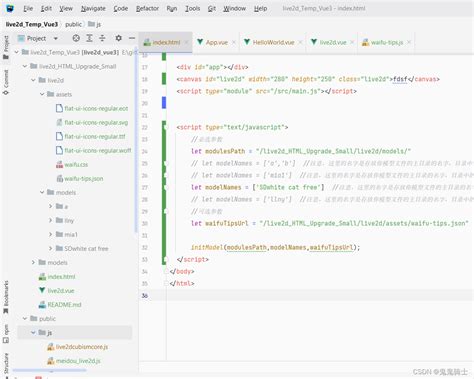Open the Project view dropdown

click(x=56, y=39)
